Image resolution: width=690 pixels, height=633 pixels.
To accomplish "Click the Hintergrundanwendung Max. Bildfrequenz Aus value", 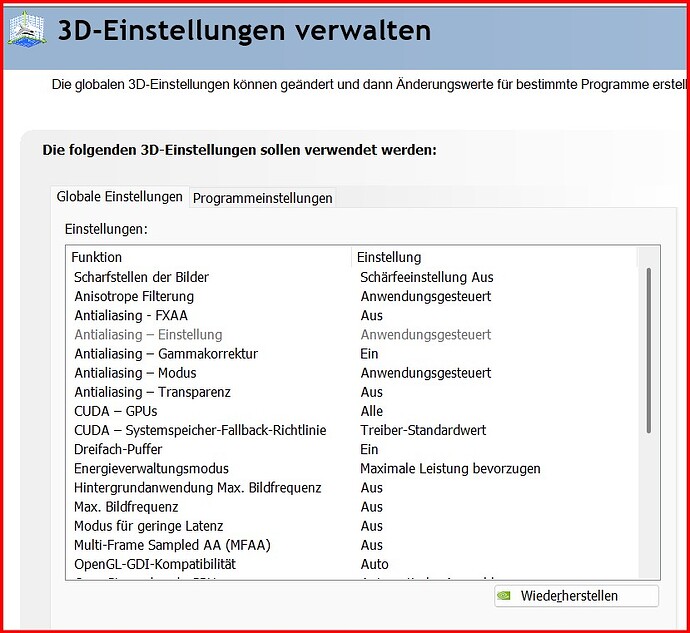I will [371, 488].
